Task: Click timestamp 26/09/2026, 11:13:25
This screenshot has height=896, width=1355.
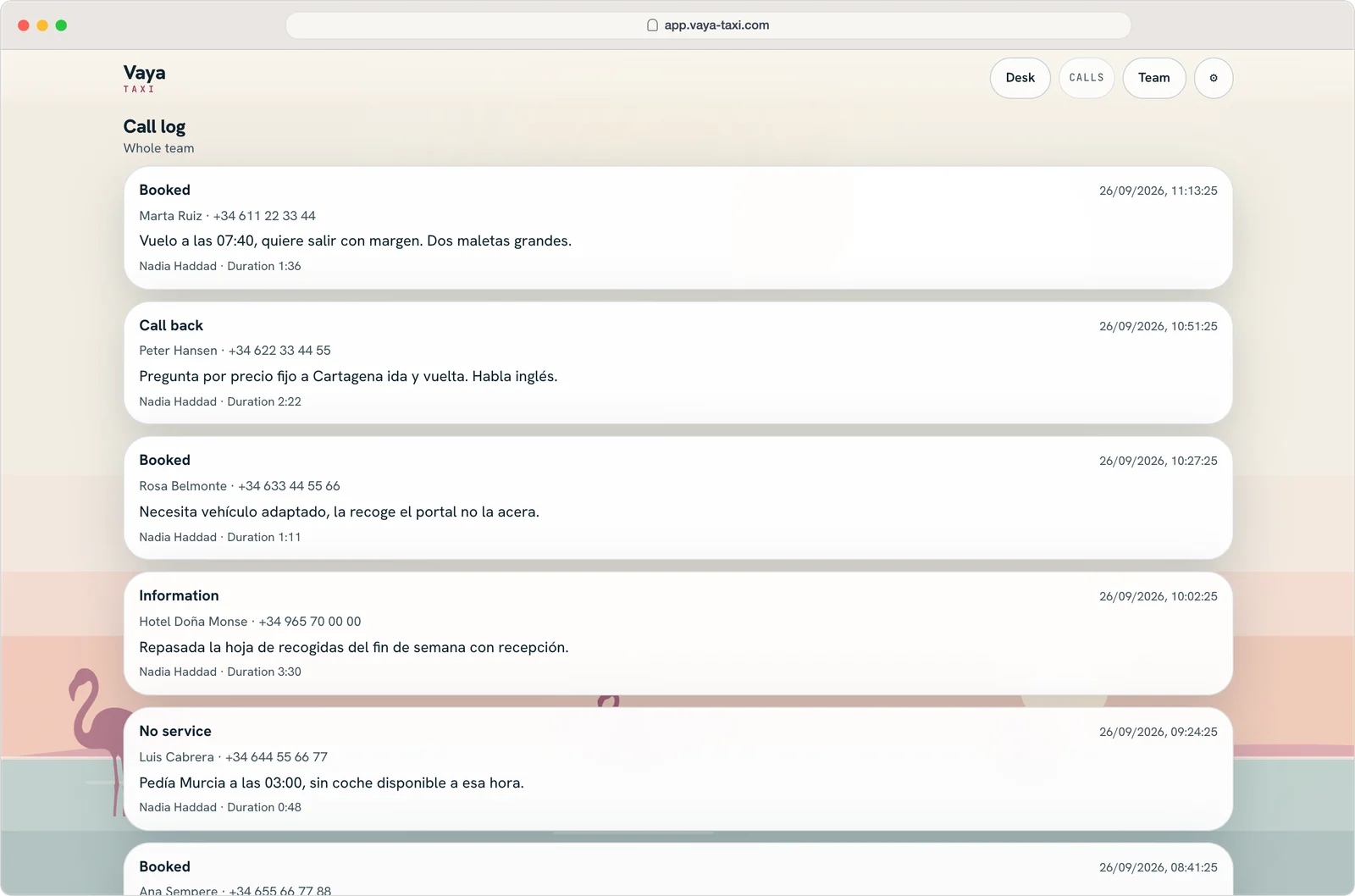Action: [x=1158, y=191]
